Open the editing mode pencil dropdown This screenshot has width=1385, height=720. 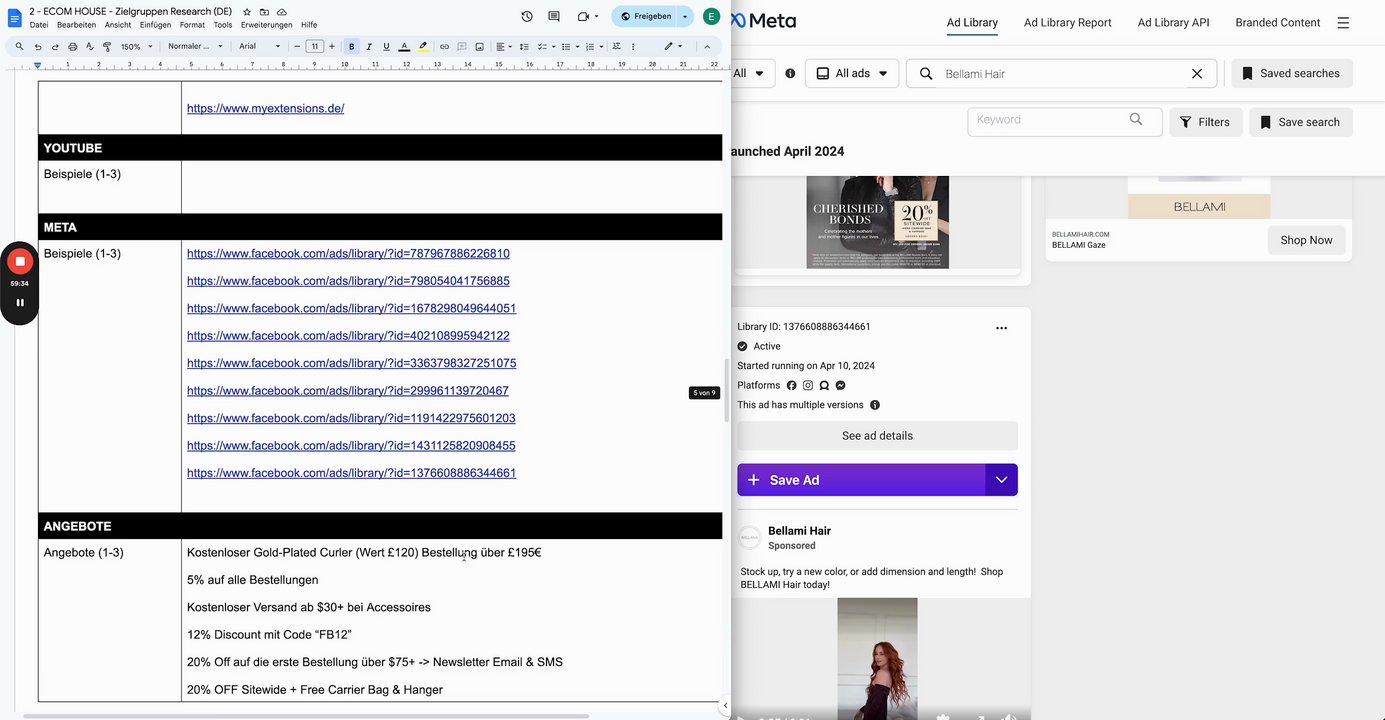[674, 46]
